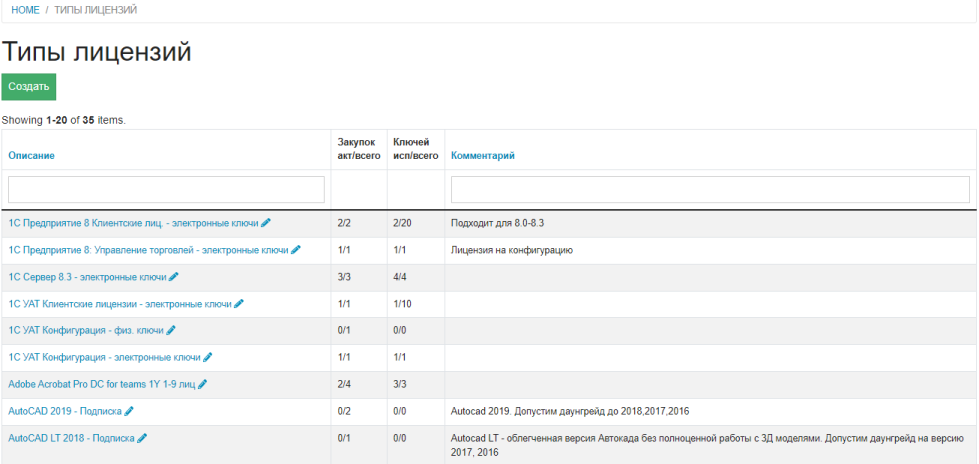
Task: Edit pencil icon for 1С УАТ Конфигурация физ. ключи
Action: click(x=171, y=330)
